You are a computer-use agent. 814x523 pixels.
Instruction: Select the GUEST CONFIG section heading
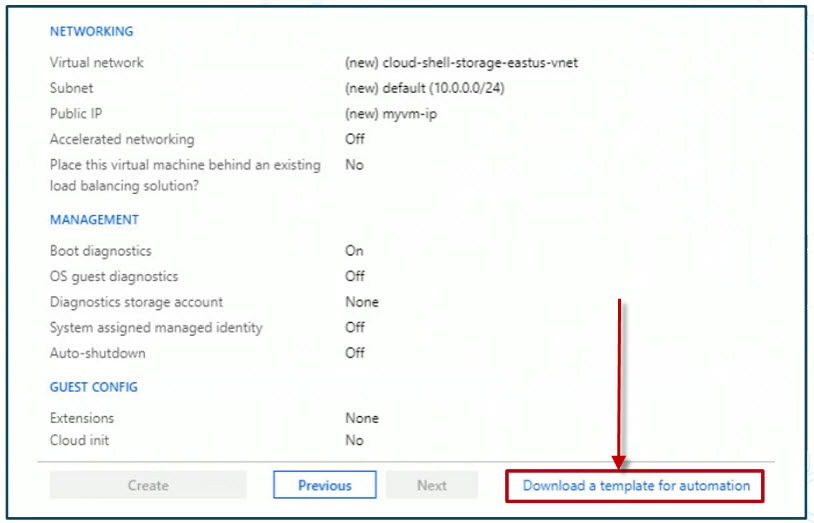pyautogui.click(x=93, y=387)
